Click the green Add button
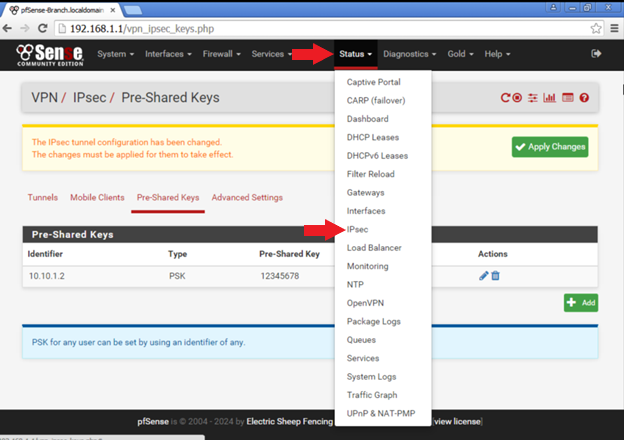Screen dimensions: 624x440 [x=581, y=303]
